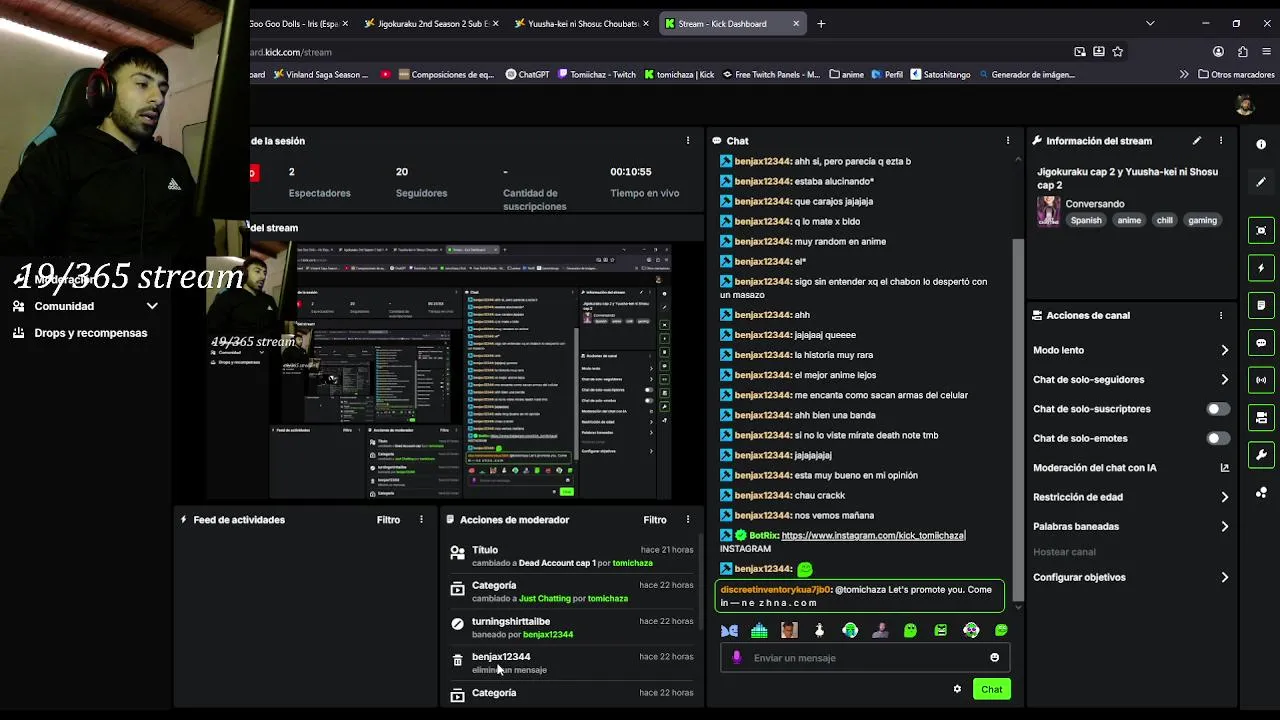This screenshot has width=1280, height=720.
Task: Insert the white duck emote
Action: (x=820, y=630)
